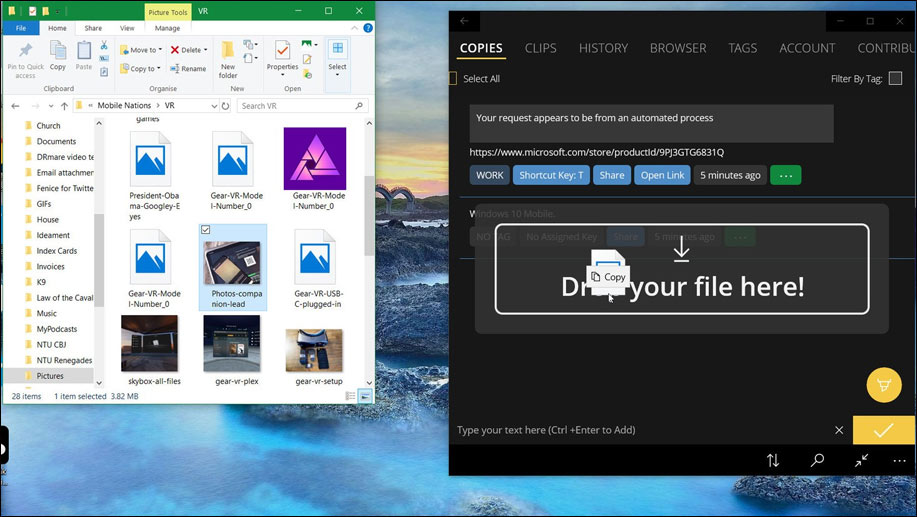Go up one folder level arrow

point(64,106)
